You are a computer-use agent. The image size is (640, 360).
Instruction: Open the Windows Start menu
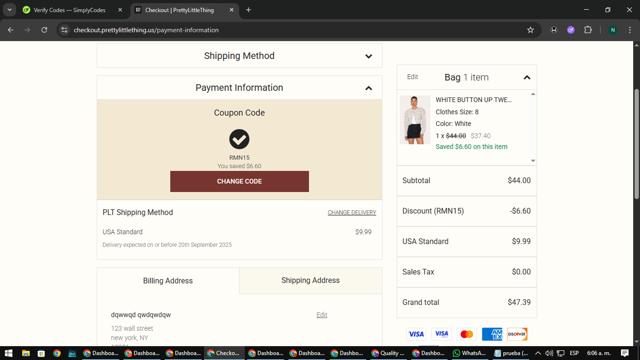pos(8,353)
